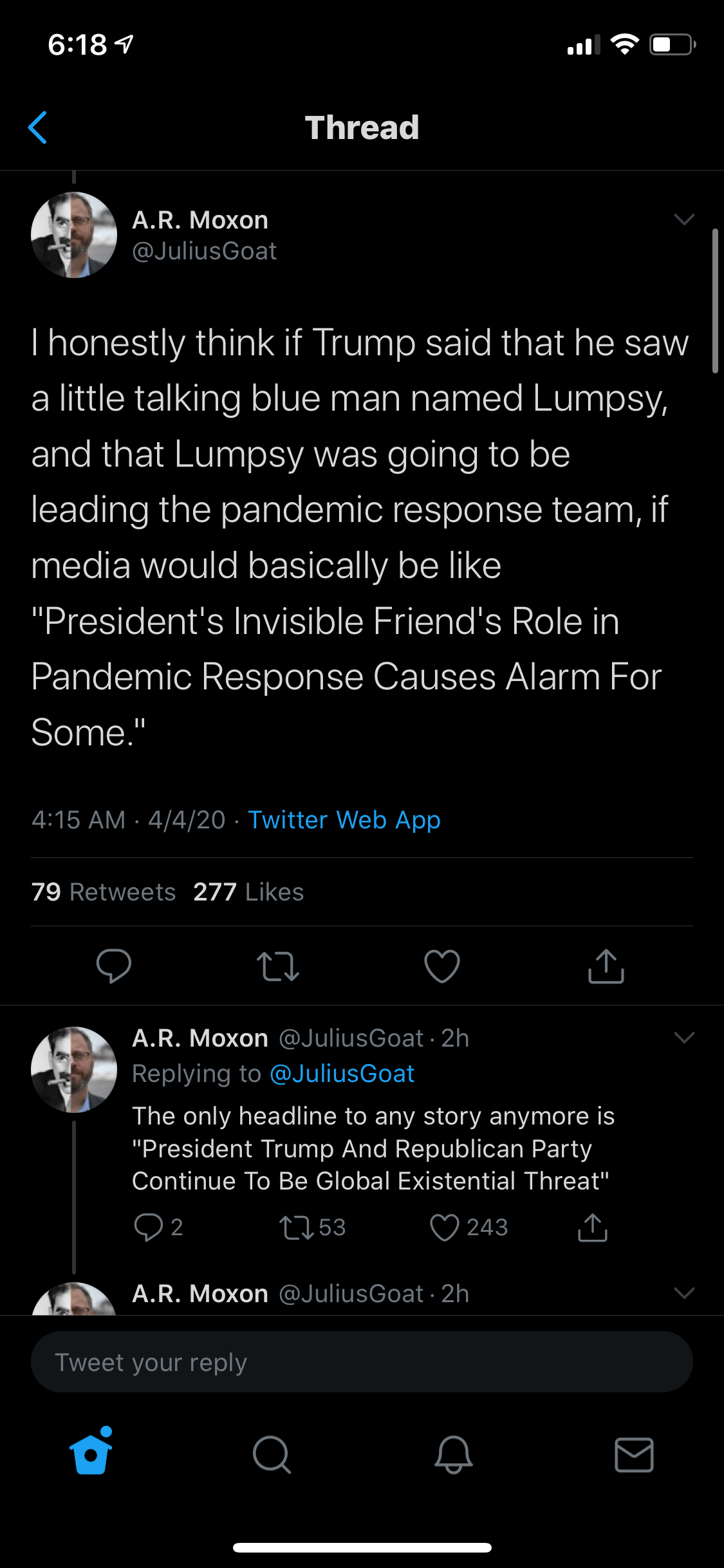The image size is (724, 1568).
Task: Open the Twitter Web App link
Action: [344, 820]
